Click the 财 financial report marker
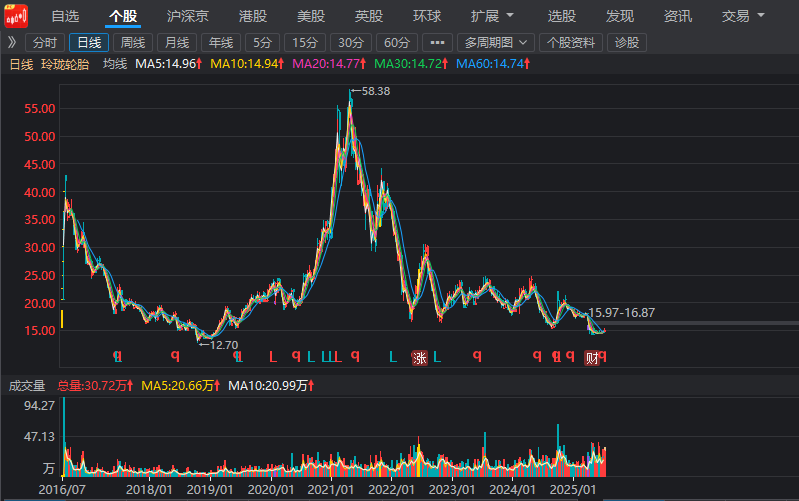 tap(591, 358)
